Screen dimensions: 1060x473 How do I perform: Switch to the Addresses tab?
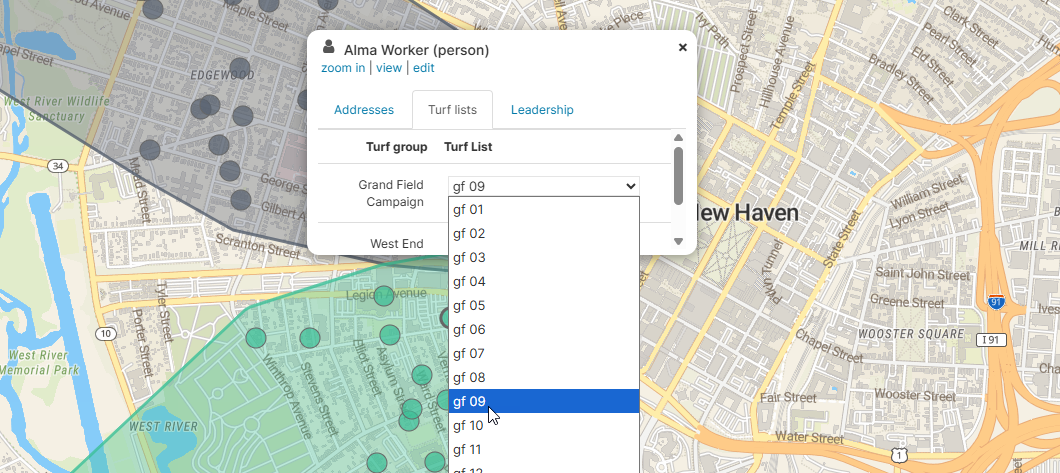(364, 109)
